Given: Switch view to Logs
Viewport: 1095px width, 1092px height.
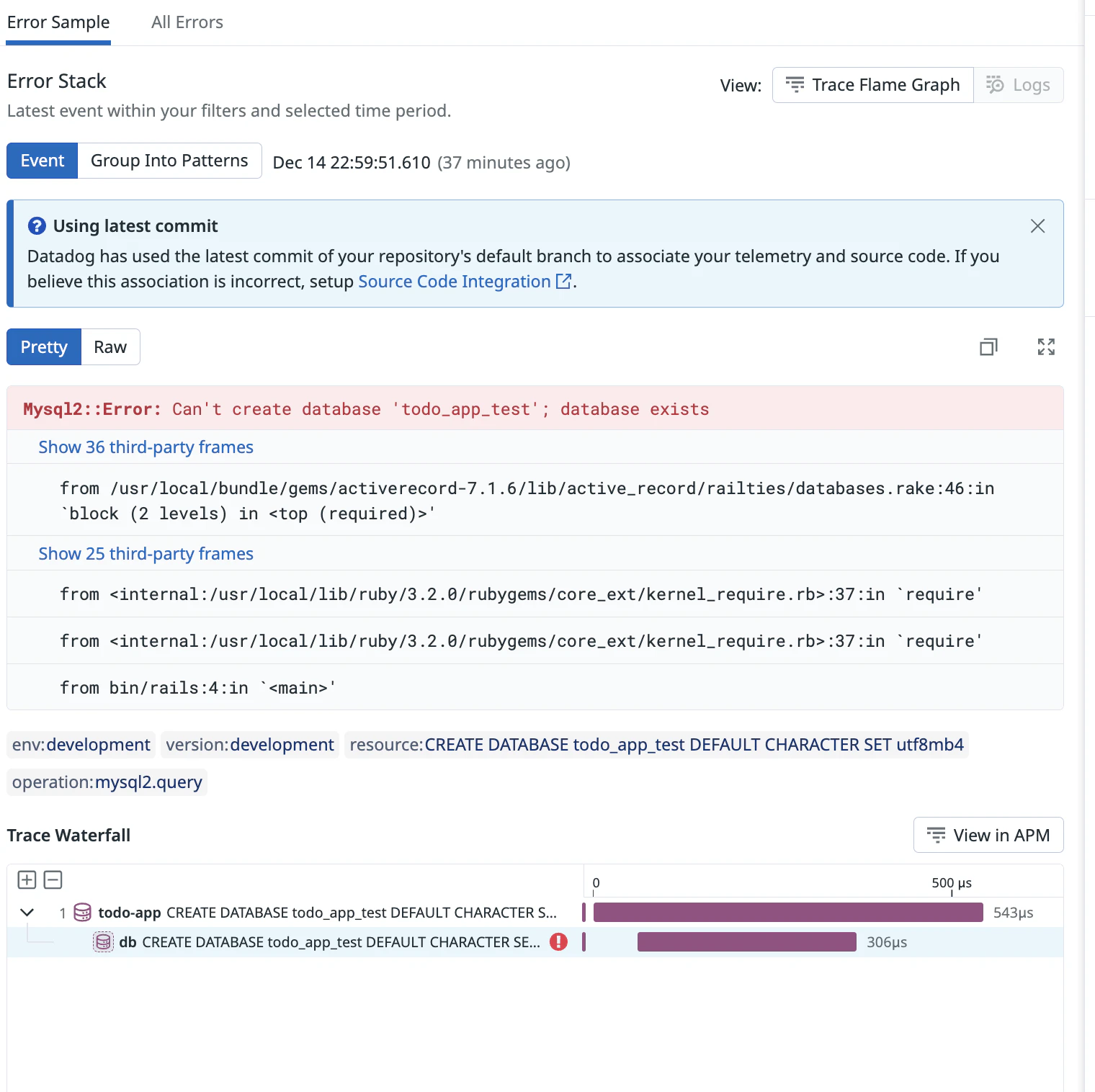Looking at the screenshot, I should click(x=1019, y=85).
